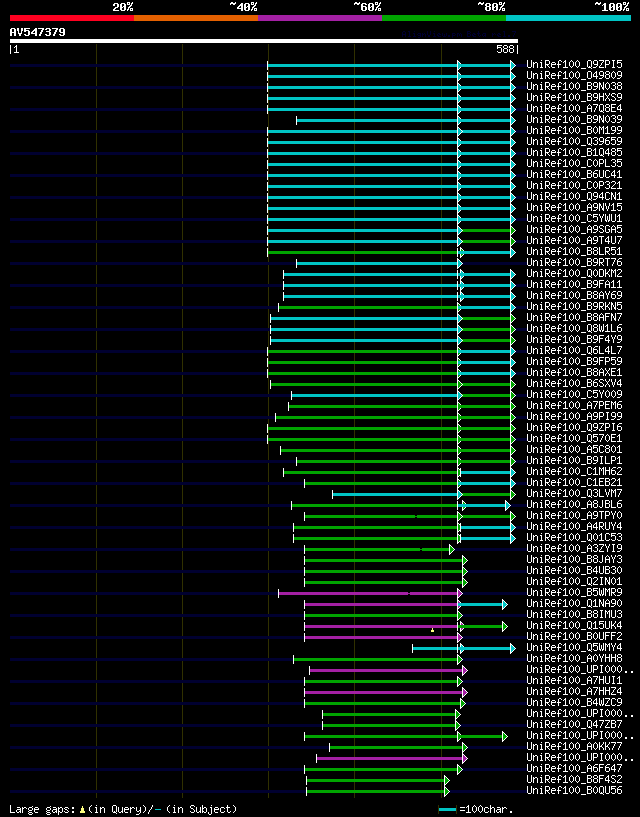
Task: Select the UniRef100_A9SGA5 label
Action: tap(574, 229)
